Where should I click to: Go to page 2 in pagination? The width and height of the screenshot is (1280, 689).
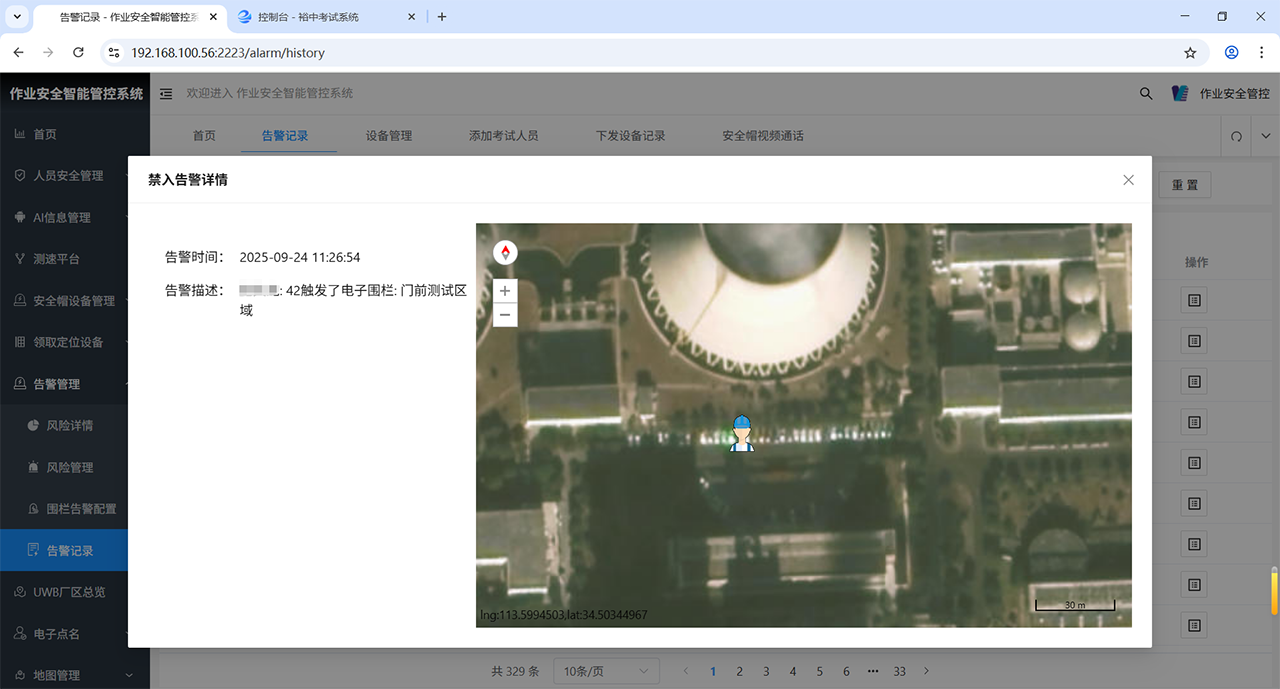pos(740,671)
